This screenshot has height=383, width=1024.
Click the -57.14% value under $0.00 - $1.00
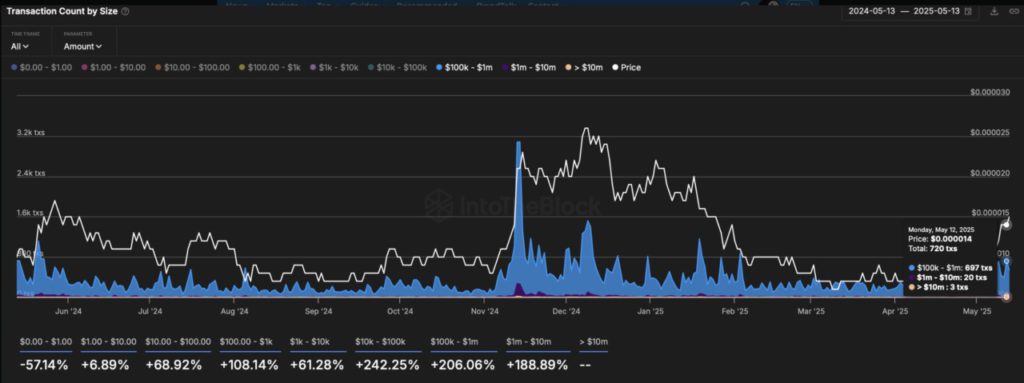click(43, 365)
